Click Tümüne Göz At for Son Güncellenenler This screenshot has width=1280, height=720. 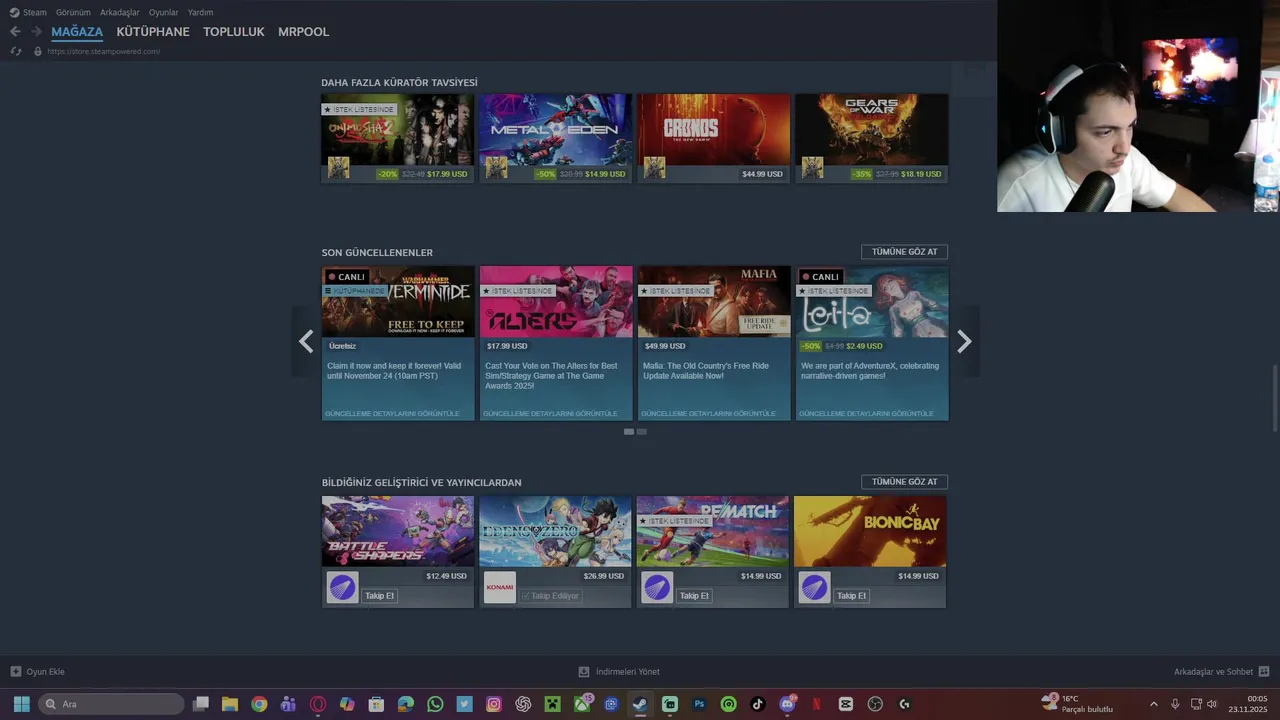[x=904, y=252]
